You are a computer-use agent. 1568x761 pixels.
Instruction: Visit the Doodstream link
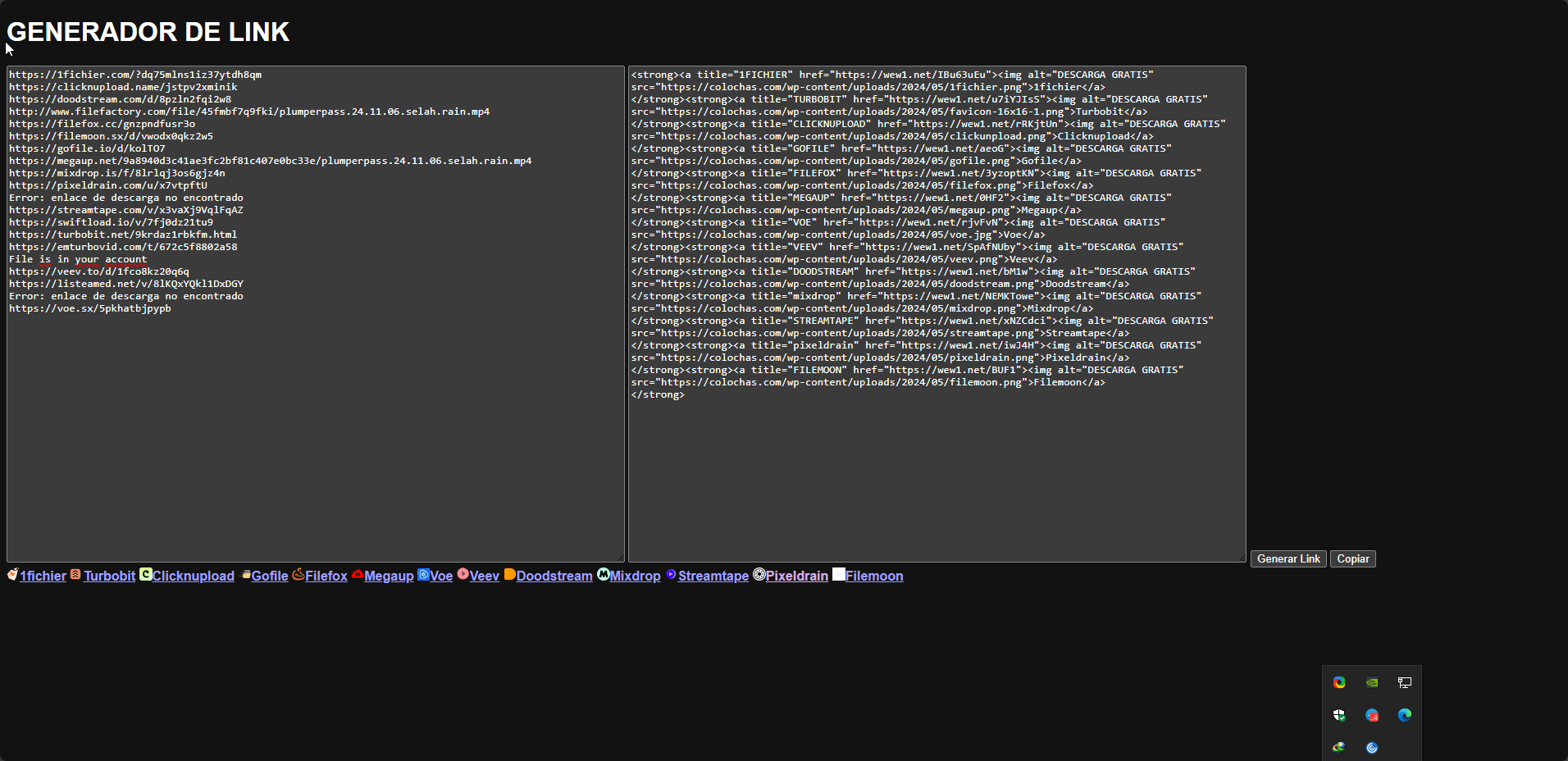(554, 576)
